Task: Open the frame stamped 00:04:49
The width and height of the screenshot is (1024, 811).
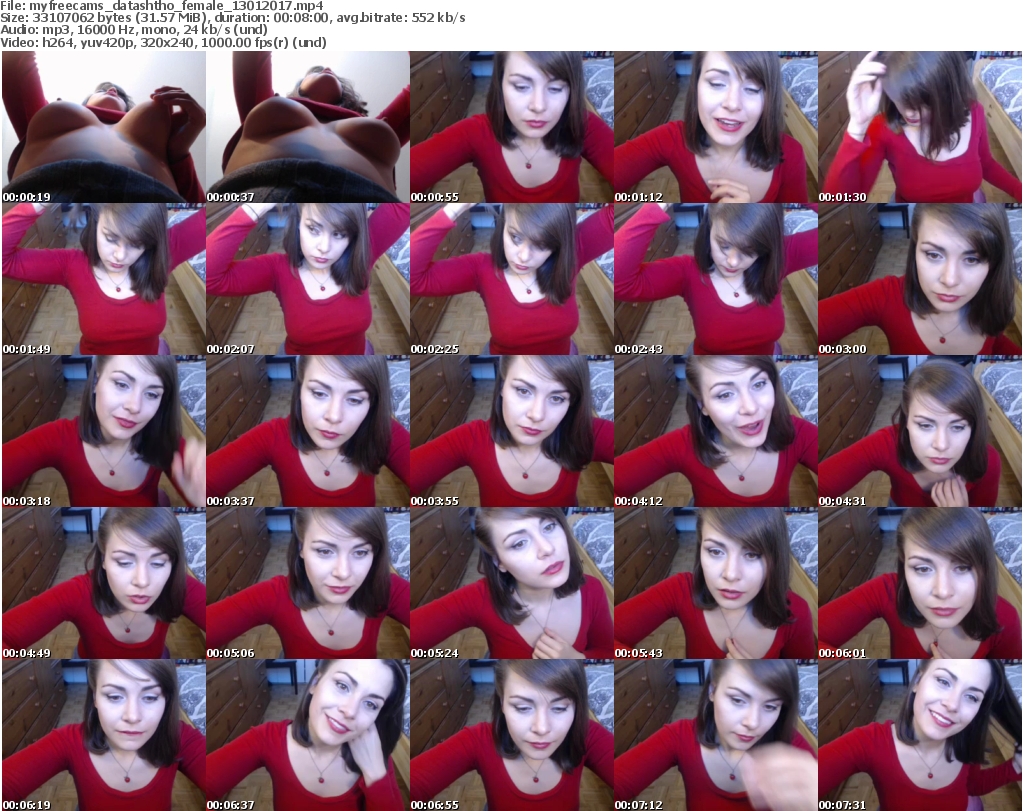Action: click(x=104, y=584)
